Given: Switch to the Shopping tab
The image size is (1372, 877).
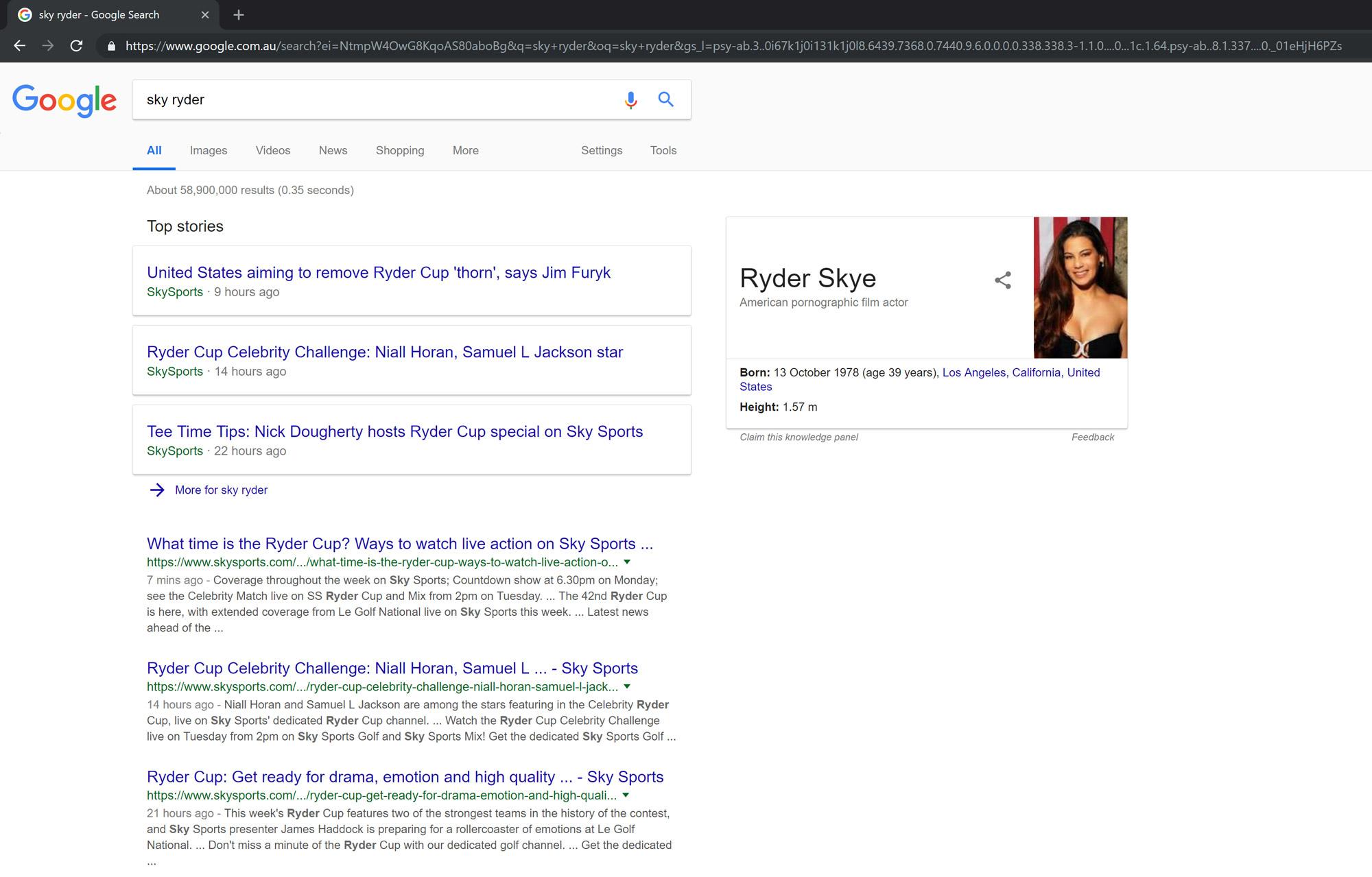Looking at the screenshot, I should (400, 150).
